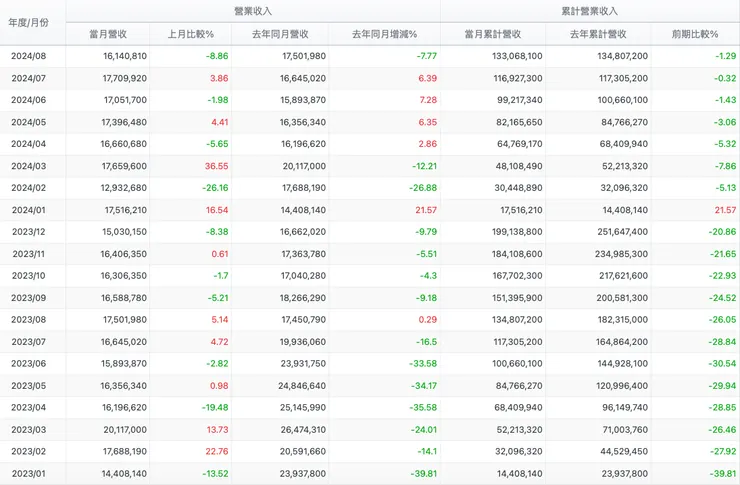Select the 當月累計營收 column header

pyautogui.click(x=493, y=34)
